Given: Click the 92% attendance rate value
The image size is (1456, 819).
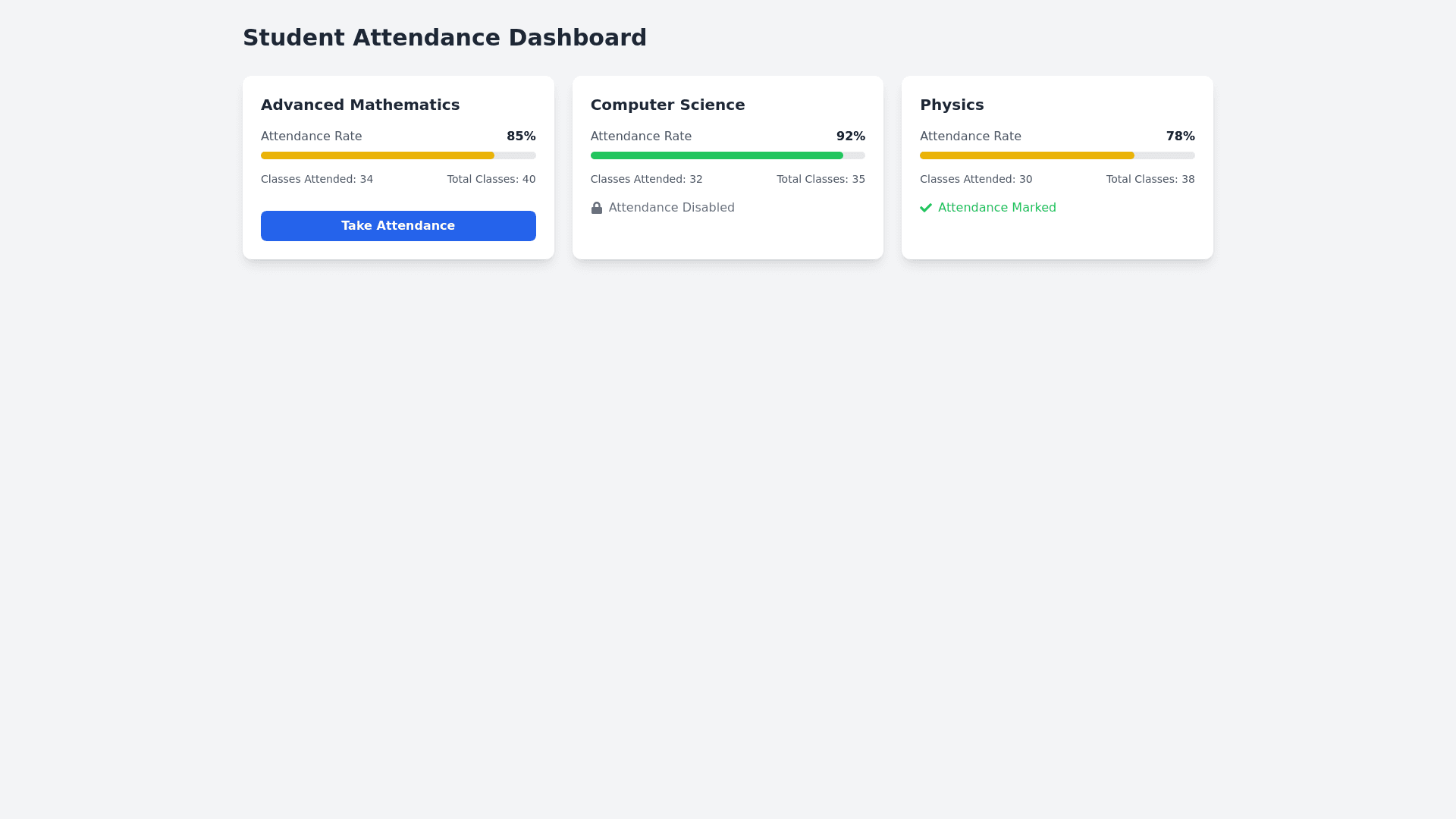Looking at the screenshot, I should point(850,136).
